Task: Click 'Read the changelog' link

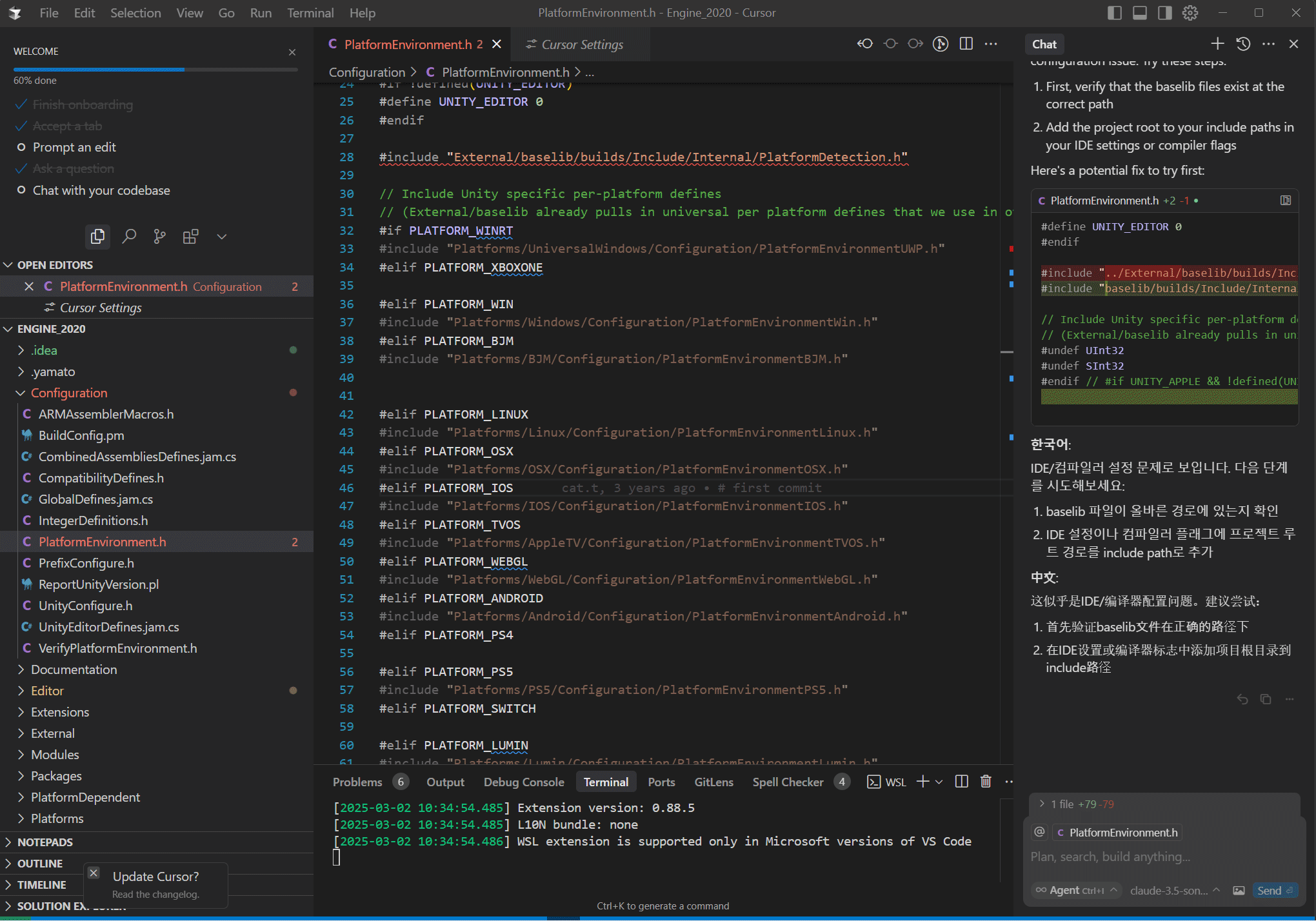Action: click(155, 895)
